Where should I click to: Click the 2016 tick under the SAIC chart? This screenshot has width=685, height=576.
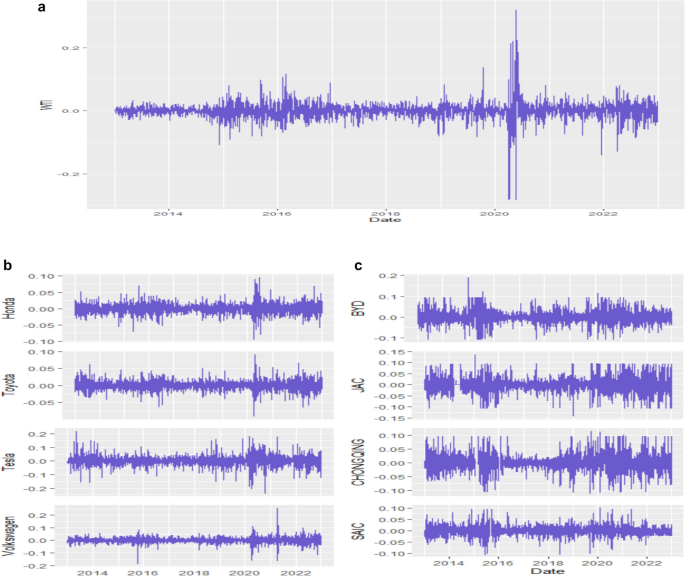coord(498,563)
